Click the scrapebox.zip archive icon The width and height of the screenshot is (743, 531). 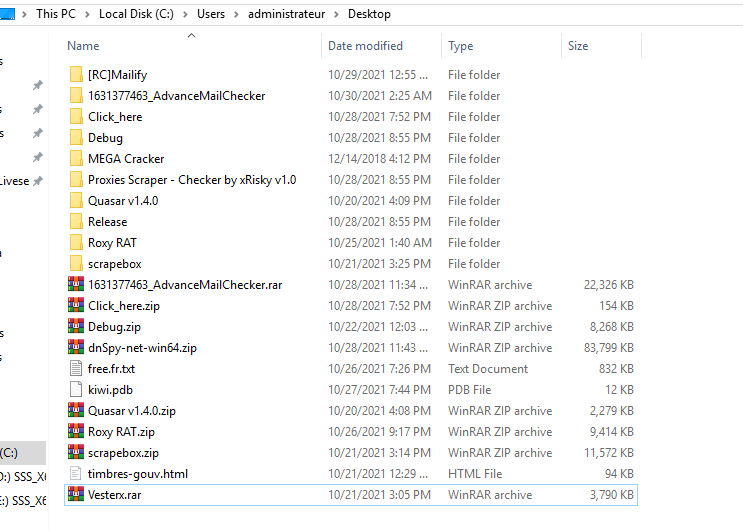77,453
